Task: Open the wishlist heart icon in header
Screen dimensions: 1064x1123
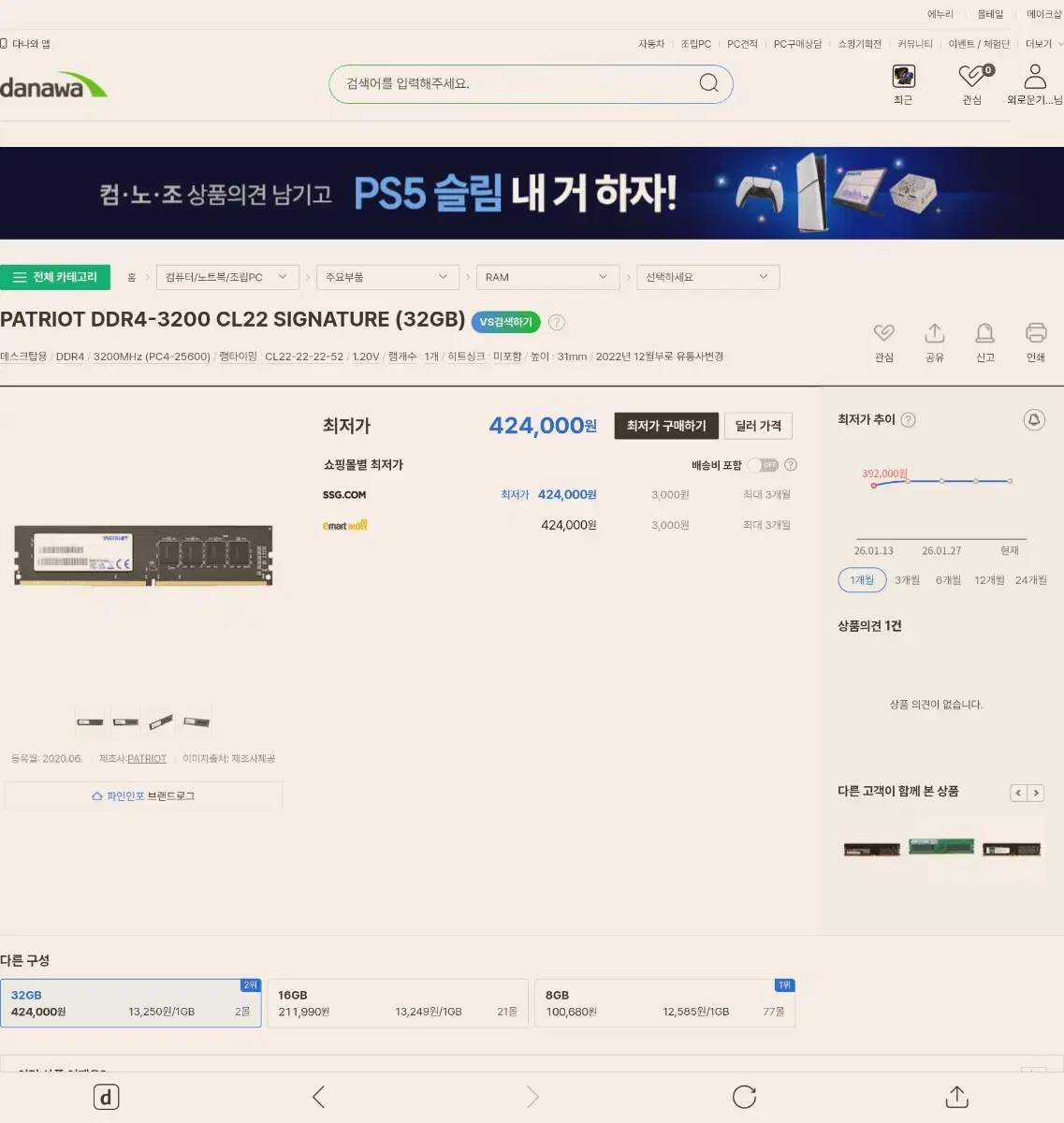Action: (x=973, y=75)
